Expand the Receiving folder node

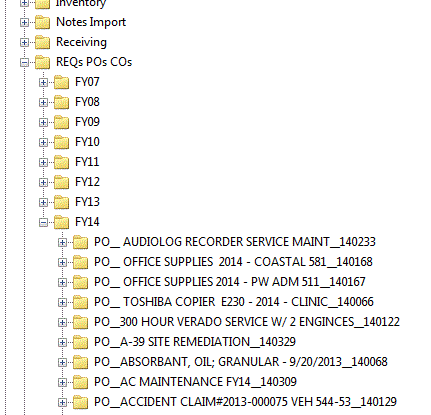pyautogui.click(x=24, y=42)
